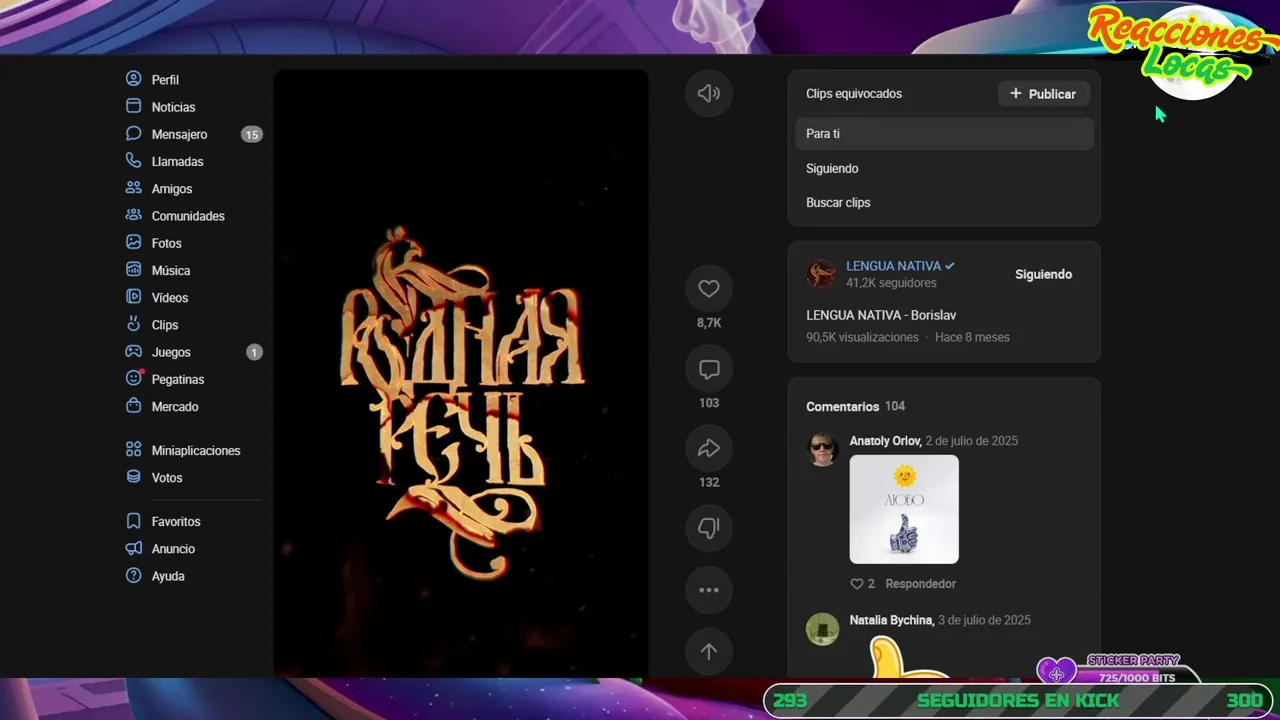Open the Votos coins icon
The height and width of the screenshot is (720, 1280).
[x=133, y=477]
